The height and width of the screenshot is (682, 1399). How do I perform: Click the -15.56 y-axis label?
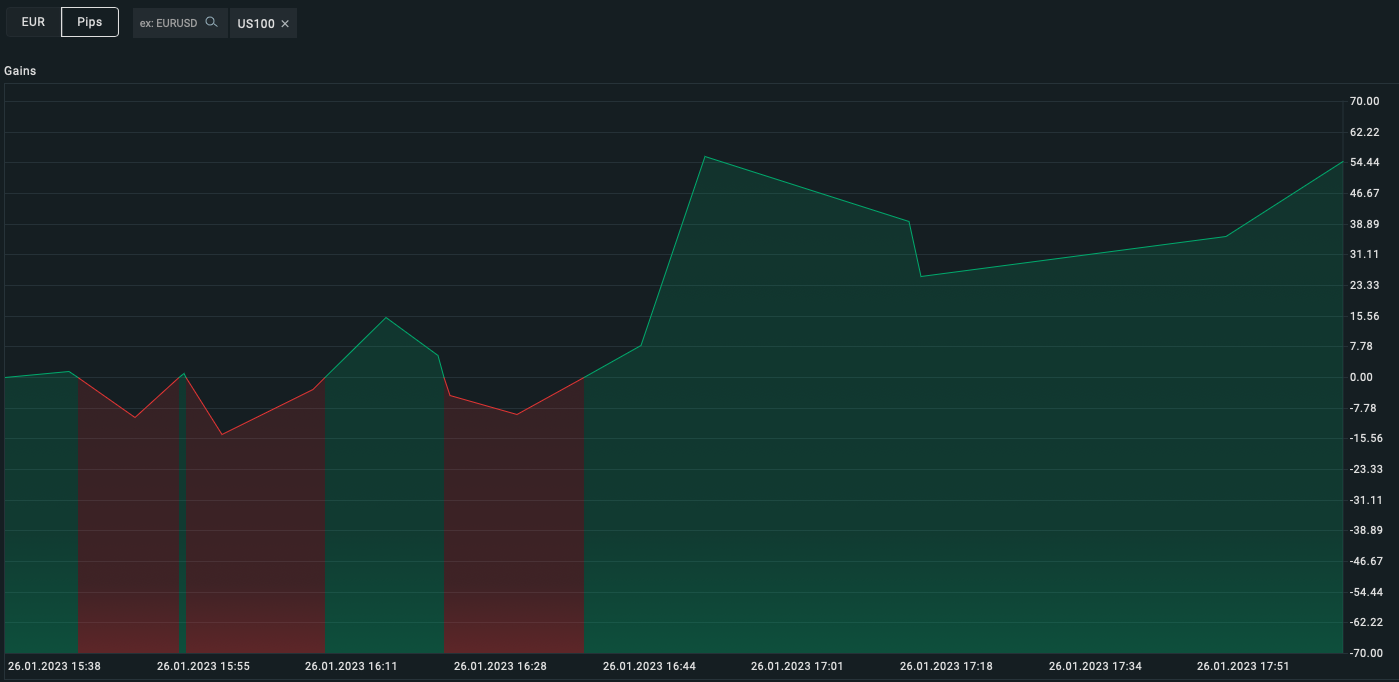[x=1366, y=438]
